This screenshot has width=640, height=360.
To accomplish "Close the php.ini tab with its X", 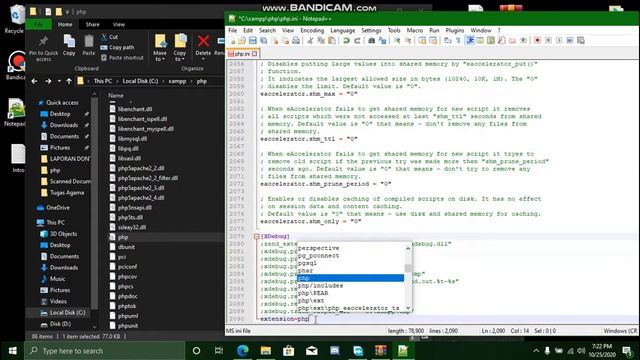I will 255,54.
